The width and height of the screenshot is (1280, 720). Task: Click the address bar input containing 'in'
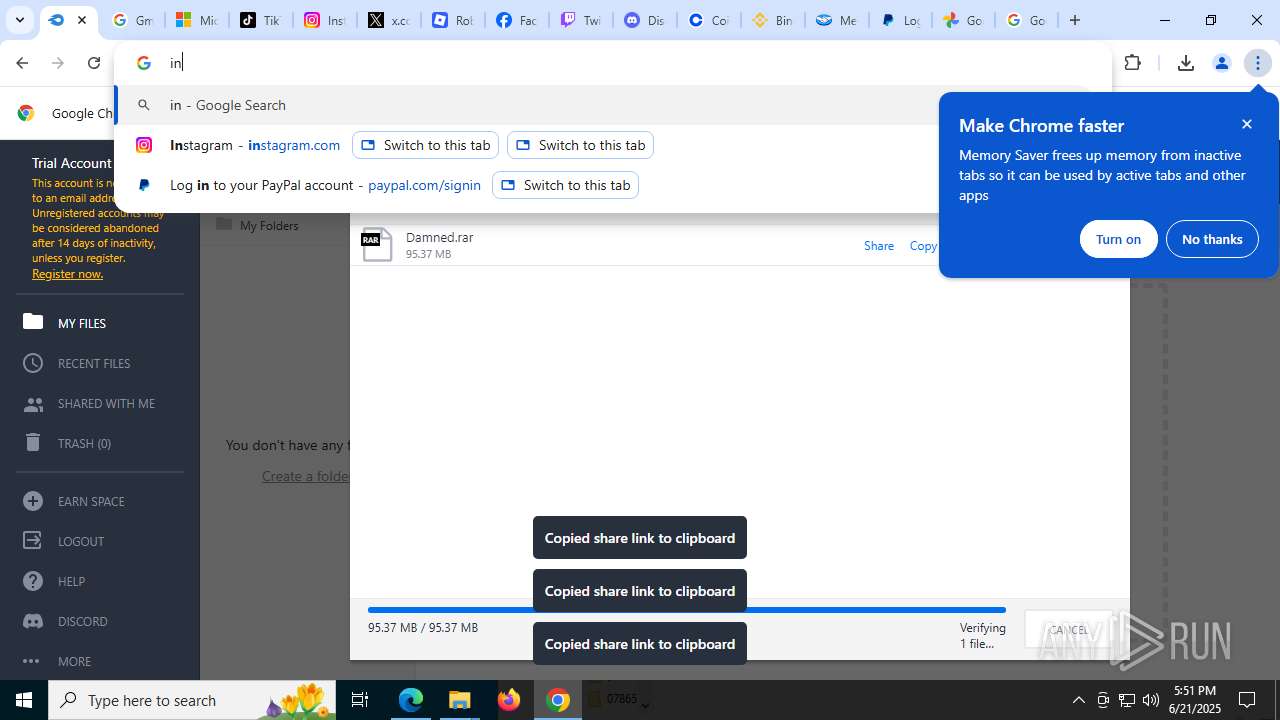[612, 63]
